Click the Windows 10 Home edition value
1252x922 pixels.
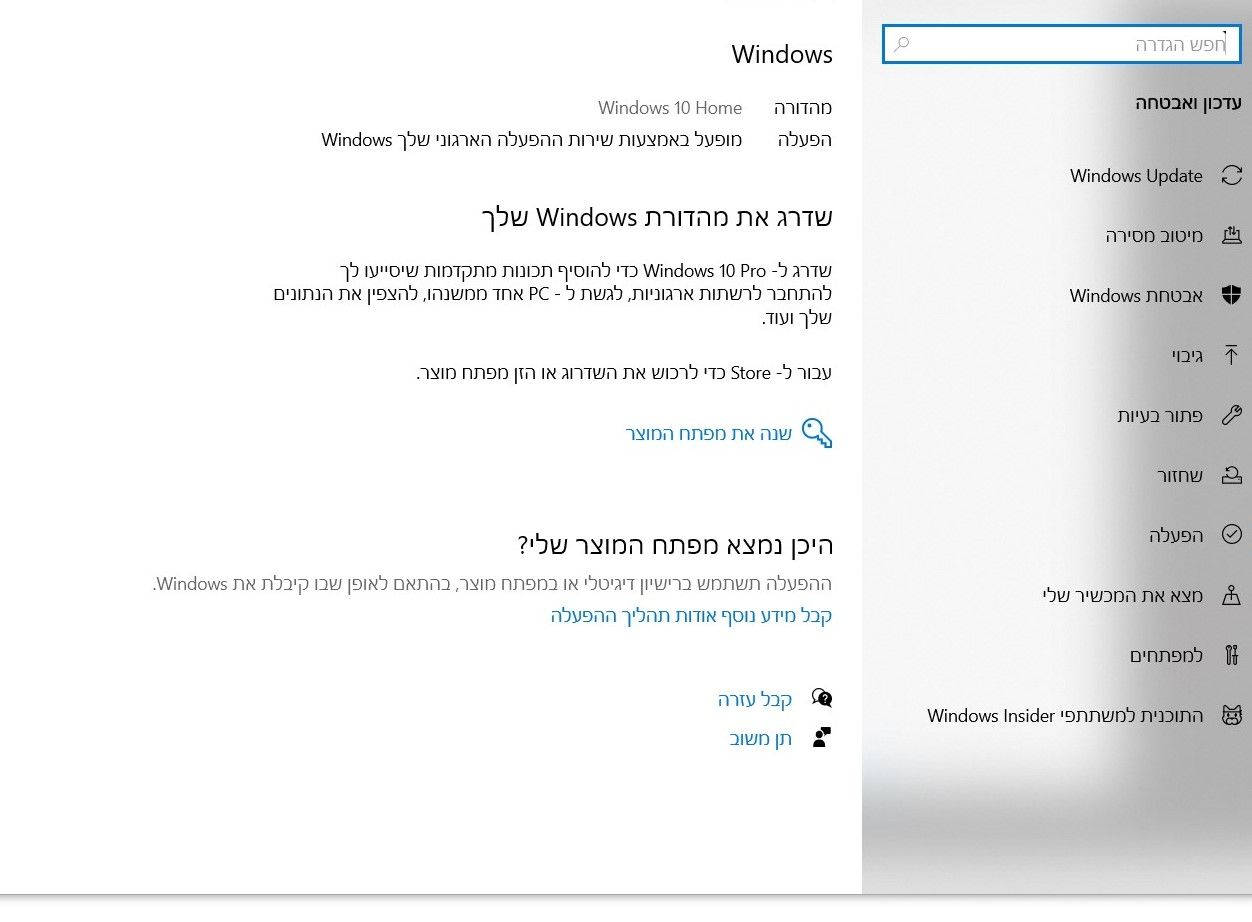tap(670, 107)
